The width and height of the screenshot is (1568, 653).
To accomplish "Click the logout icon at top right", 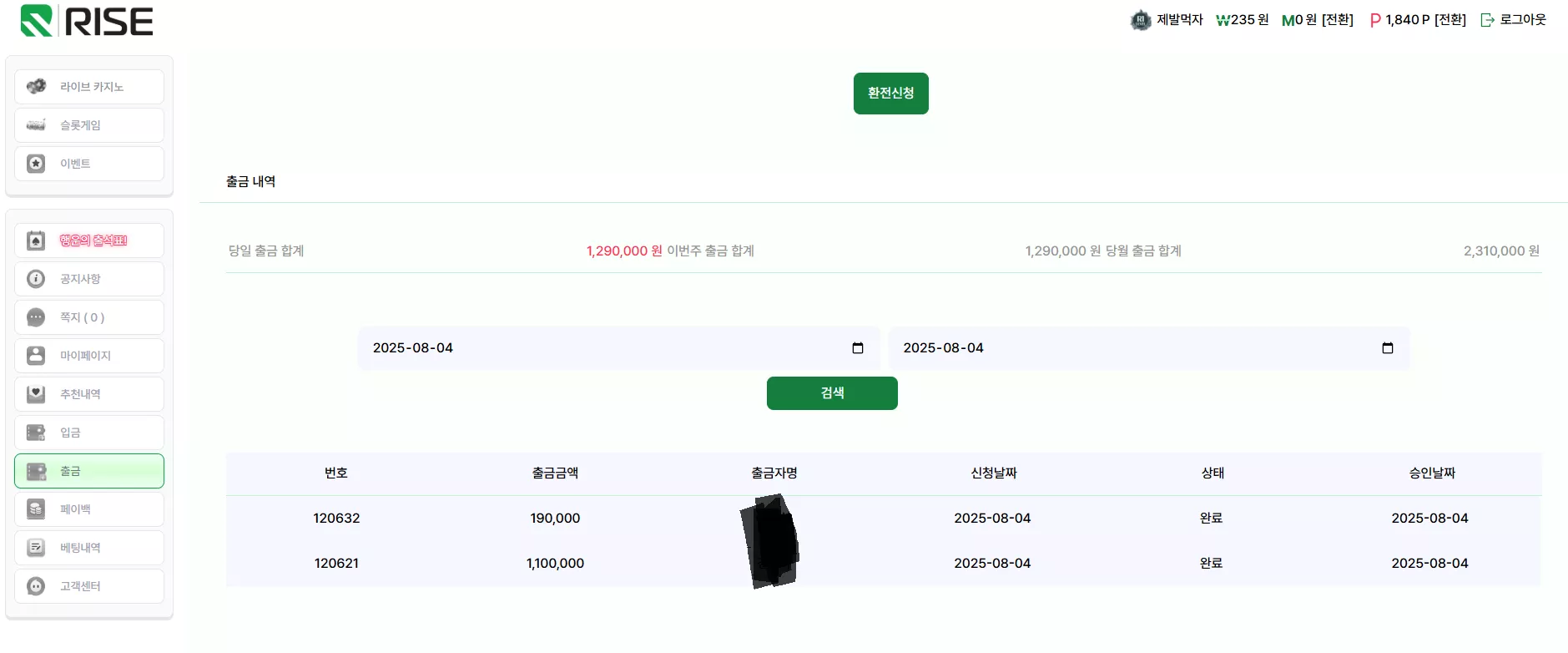I will click(1488, 20).
